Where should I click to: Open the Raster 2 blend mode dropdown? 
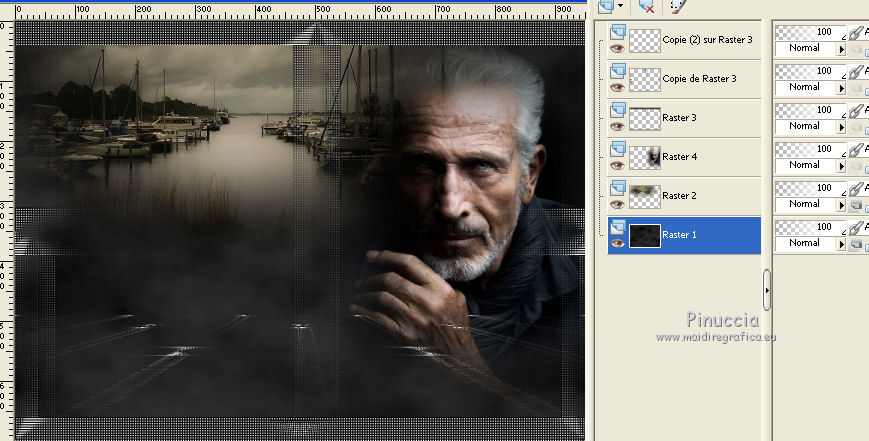click(x=841, y=204)
